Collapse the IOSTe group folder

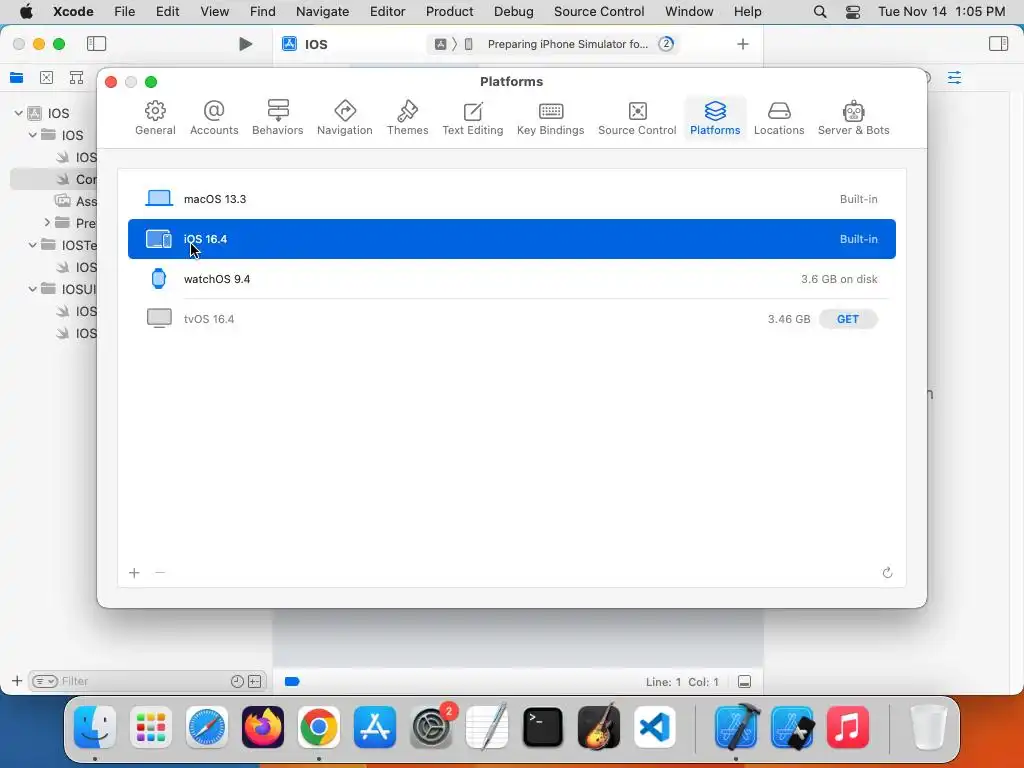33,245
